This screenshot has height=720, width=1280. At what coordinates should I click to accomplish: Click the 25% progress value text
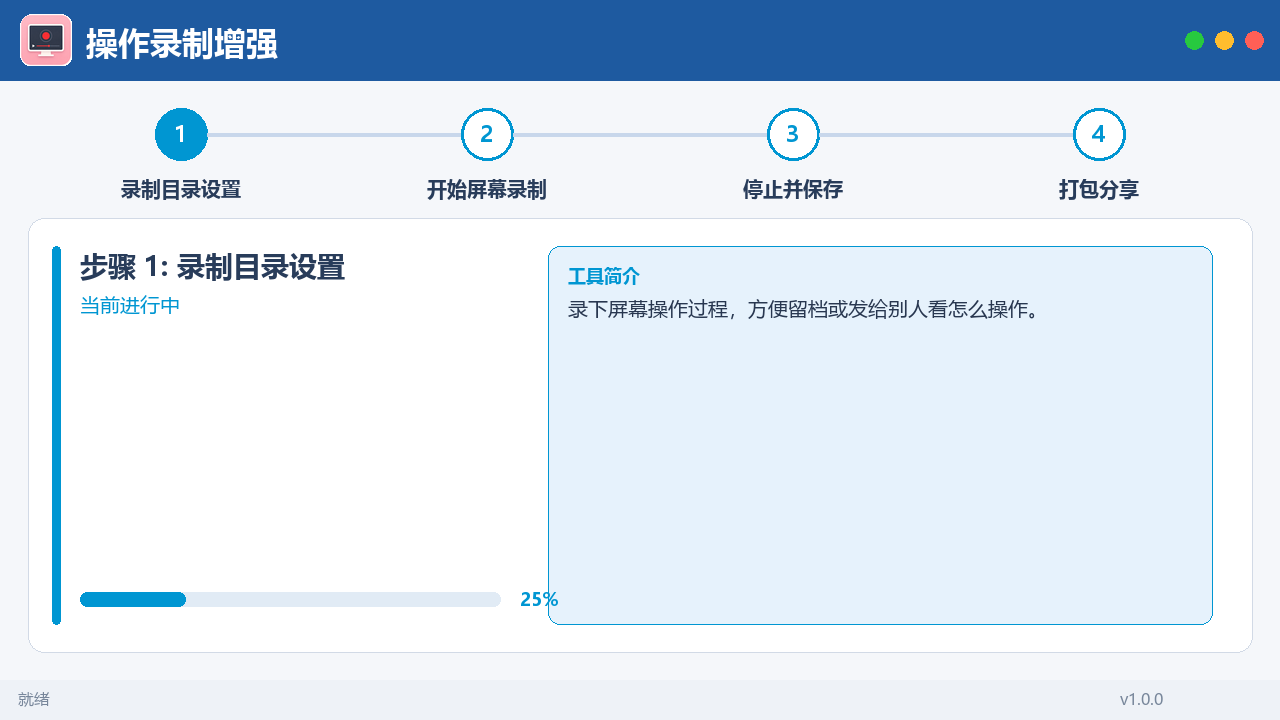tap(539, 599)
